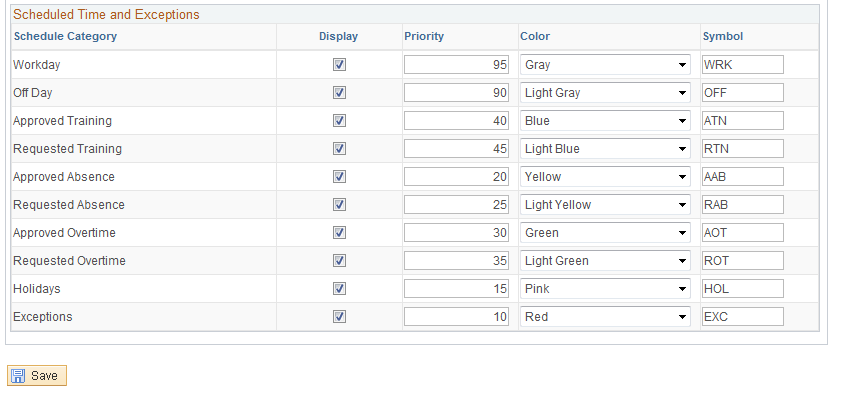Toggle Display checkbox for Approved Overtime
This screenshot has width=861, height=401.
coord(339,233)
